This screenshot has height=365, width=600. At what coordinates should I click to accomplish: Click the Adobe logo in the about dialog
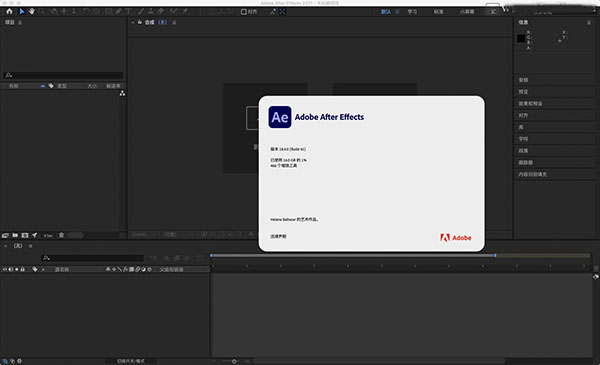[x=455, y=238]
